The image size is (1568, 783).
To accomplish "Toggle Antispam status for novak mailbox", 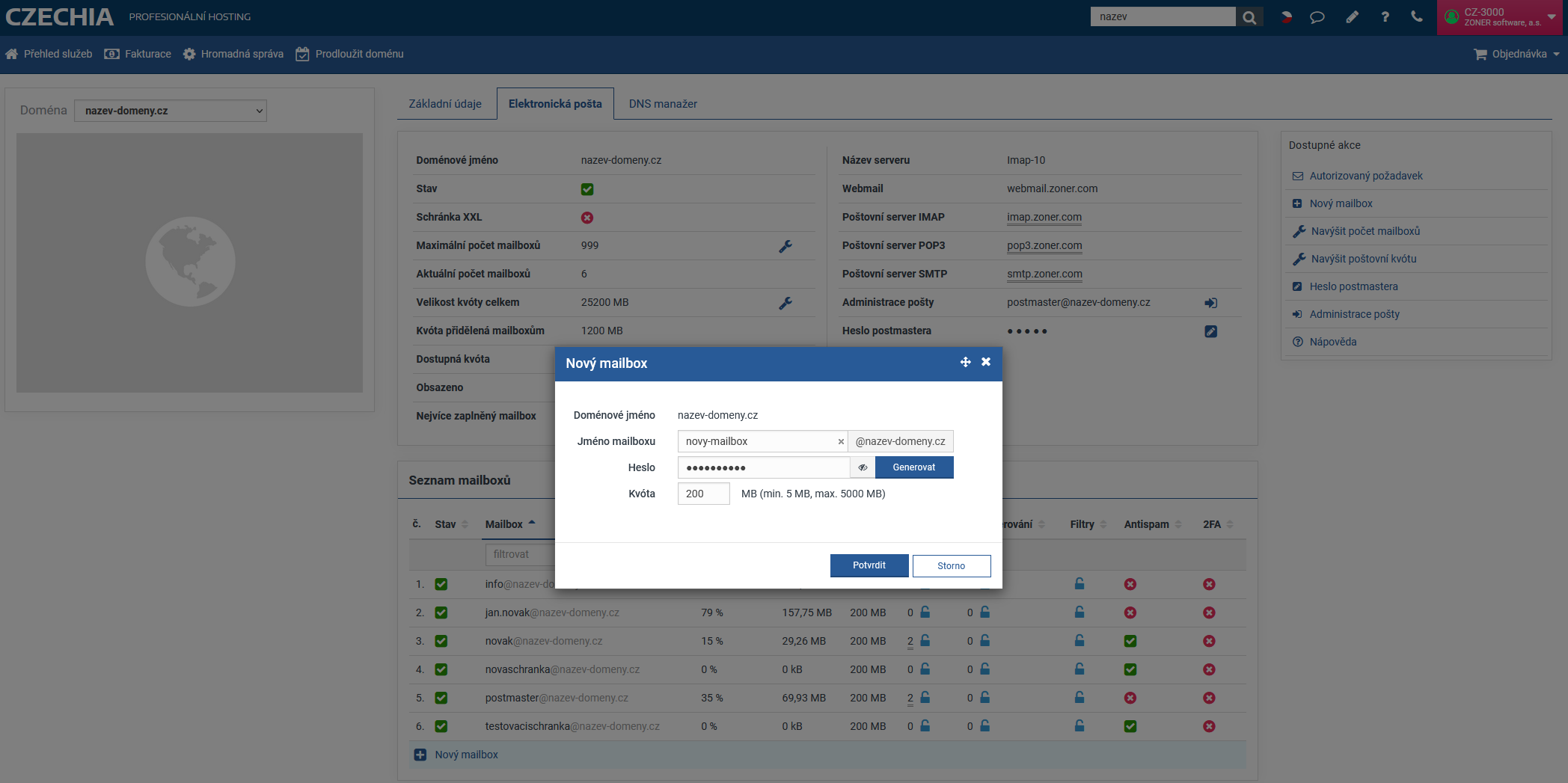I will coord(1130,641).
